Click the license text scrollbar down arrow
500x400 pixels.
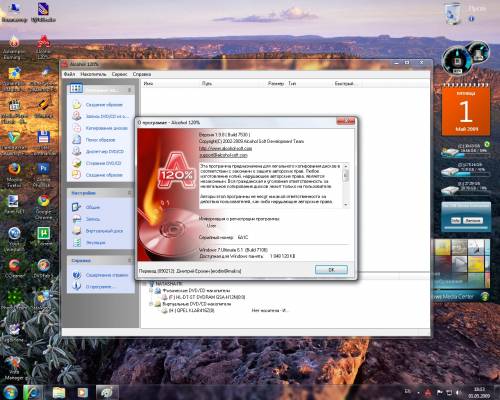point(346,204)
